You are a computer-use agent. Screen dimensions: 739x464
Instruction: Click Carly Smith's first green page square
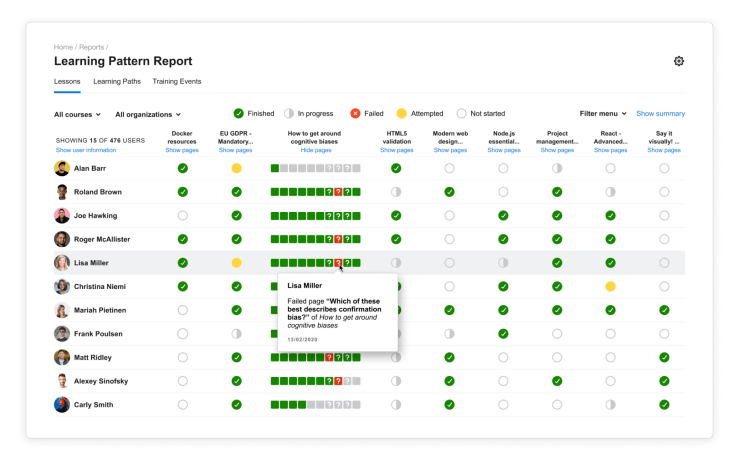pyautogui.click(x=275, y=405)
